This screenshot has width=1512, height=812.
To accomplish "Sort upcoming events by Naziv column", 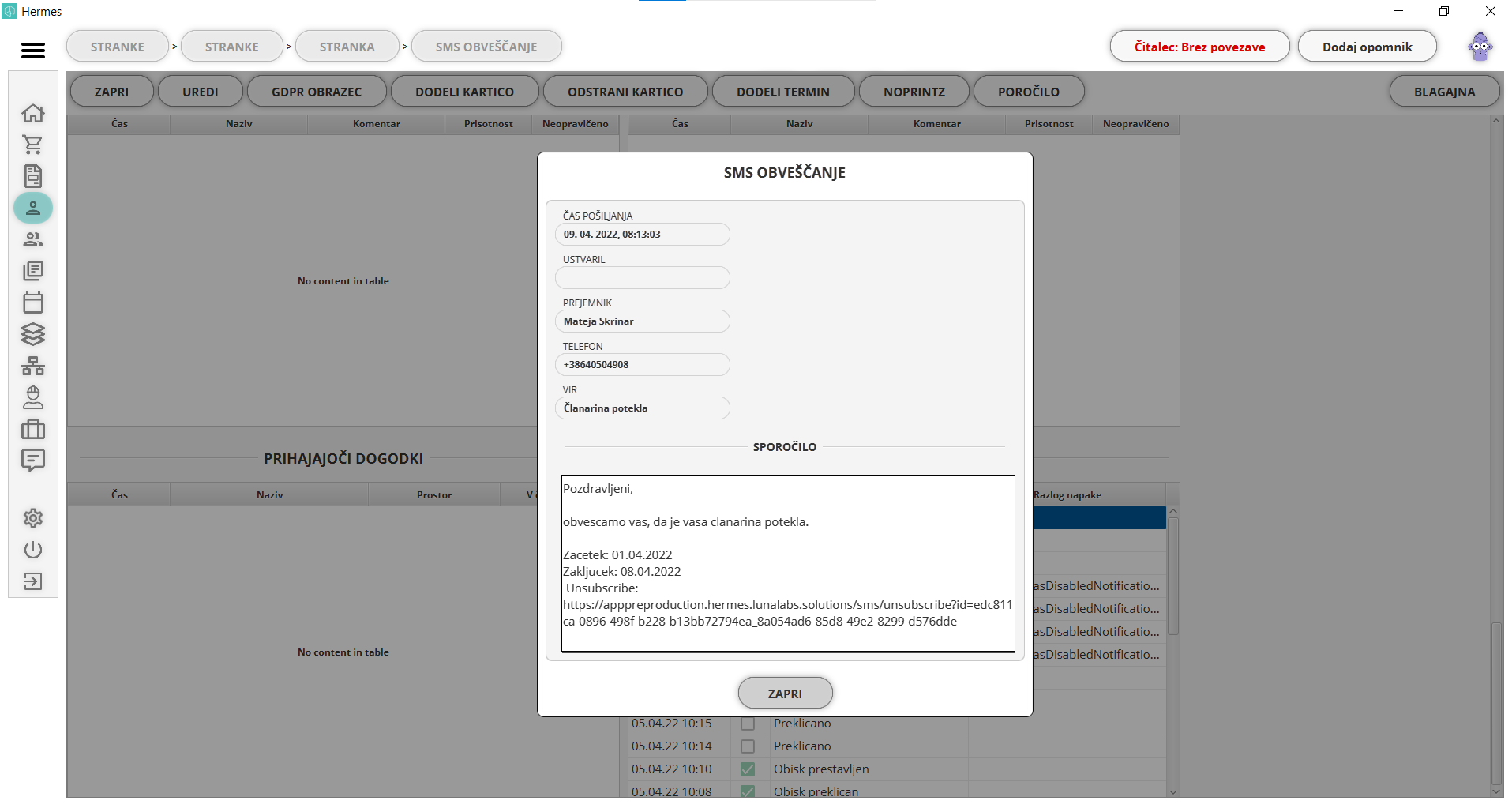I will pyautogui.click(x=269, y=495).
